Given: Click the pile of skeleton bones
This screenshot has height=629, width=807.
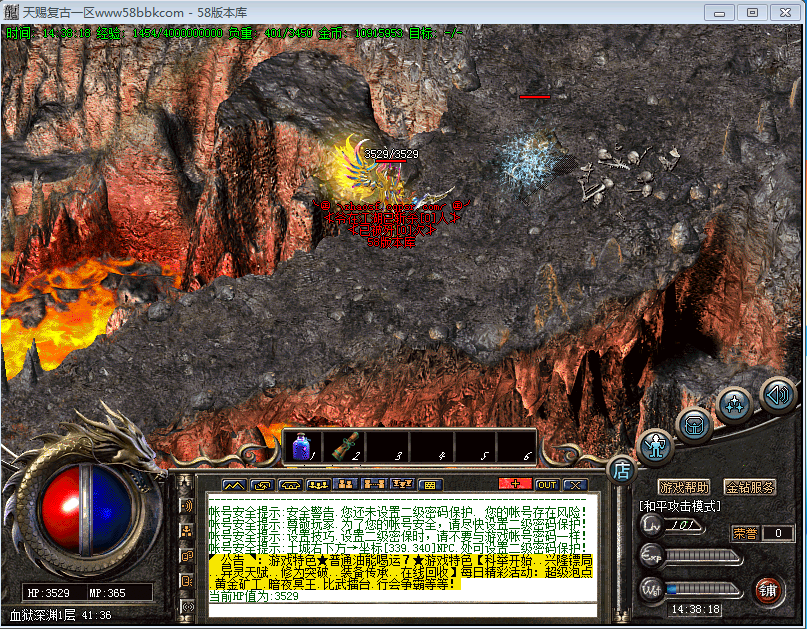Looking at the screenshot, I should click(x=628, y=172).
